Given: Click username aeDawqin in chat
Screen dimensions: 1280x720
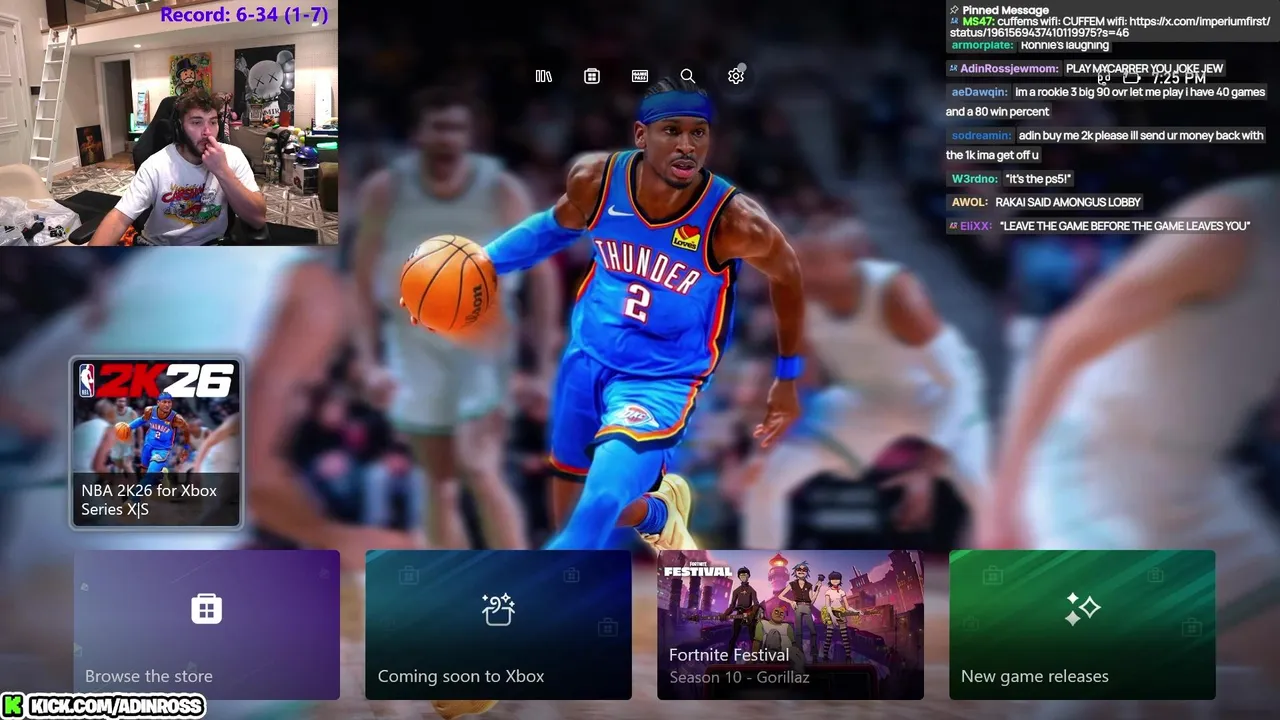Looking at the screenshot, I should click(979, 92).
